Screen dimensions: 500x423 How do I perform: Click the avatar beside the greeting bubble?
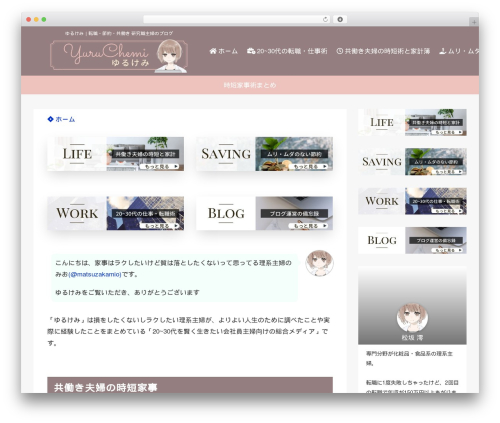coord(319,263)
